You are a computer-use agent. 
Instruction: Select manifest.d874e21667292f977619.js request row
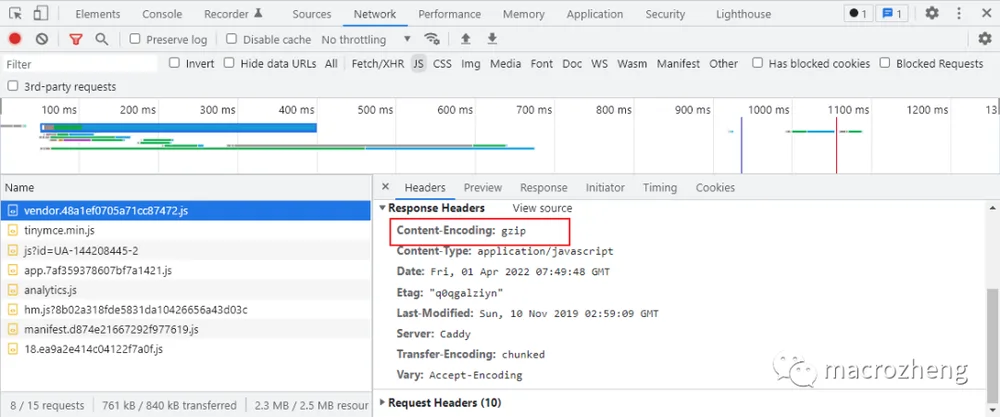[186, 330]
